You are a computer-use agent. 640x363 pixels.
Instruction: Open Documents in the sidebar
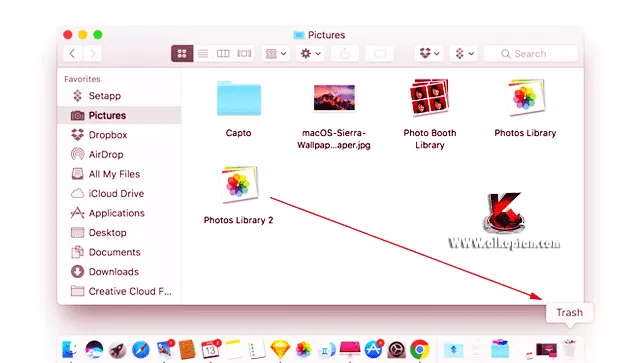pyautogui.click(x=119, y=252)
